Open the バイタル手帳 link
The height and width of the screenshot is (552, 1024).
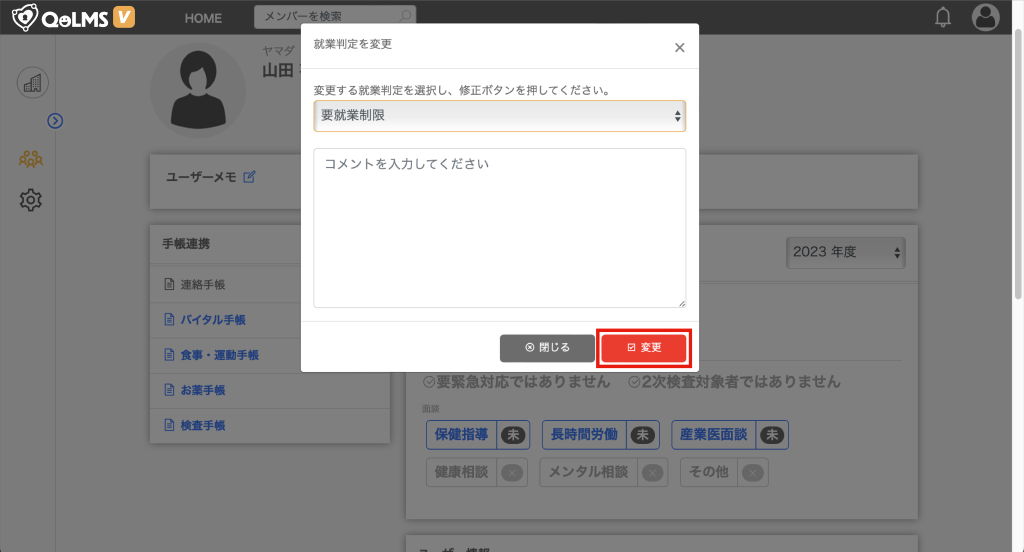pyautogui.click(x=212, y=320)
